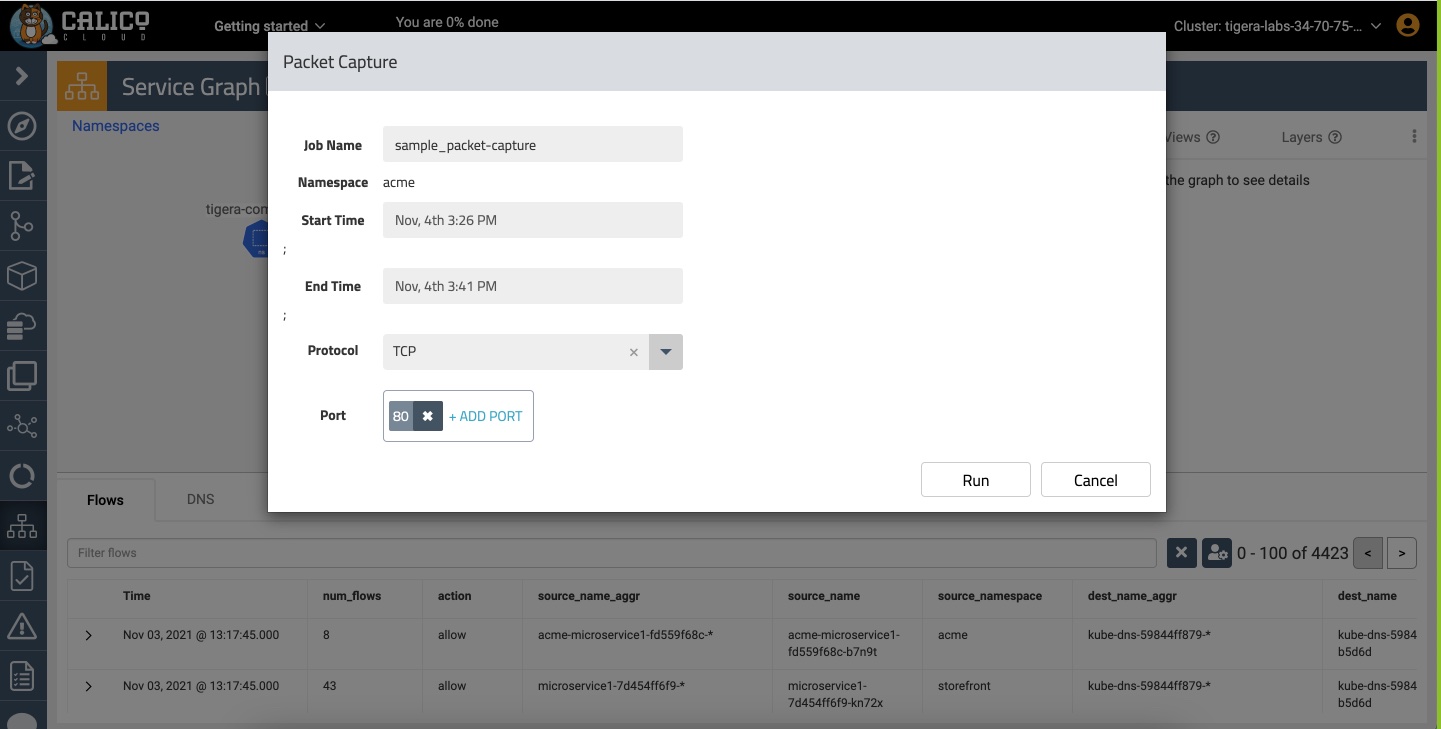Expand the acme-microservice1 flow row
The height and width of the screenshot is (729, 1441).
pos(88,635)
